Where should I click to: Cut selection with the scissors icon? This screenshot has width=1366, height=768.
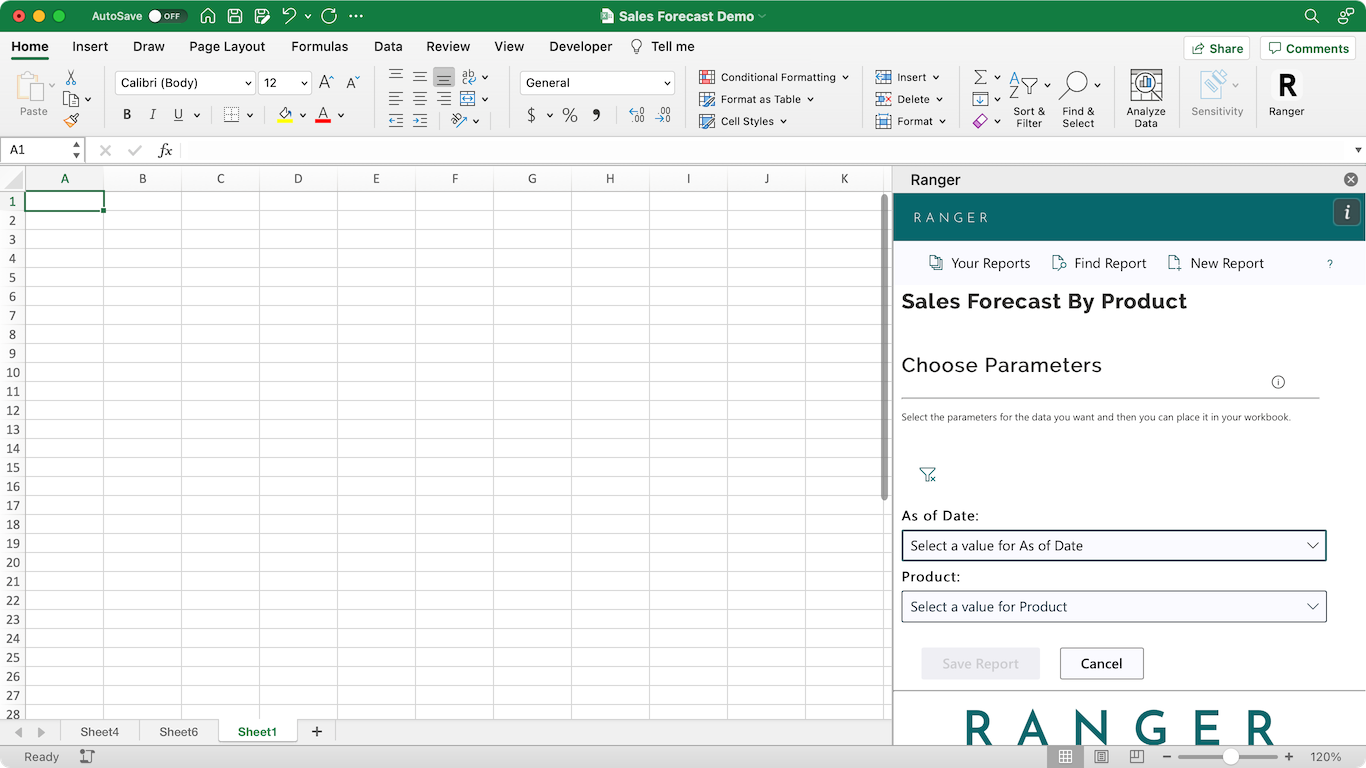[71, 78]
